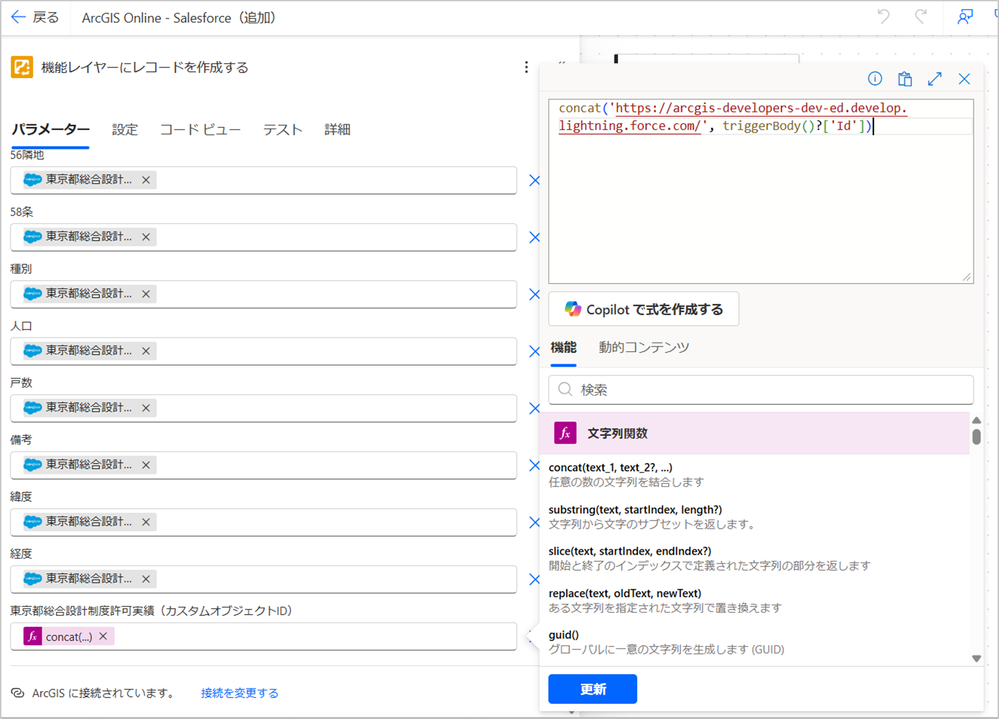Expand the expression editor to full screen
The height and width of the screenshot is (719, 999).
click(935, 79)
